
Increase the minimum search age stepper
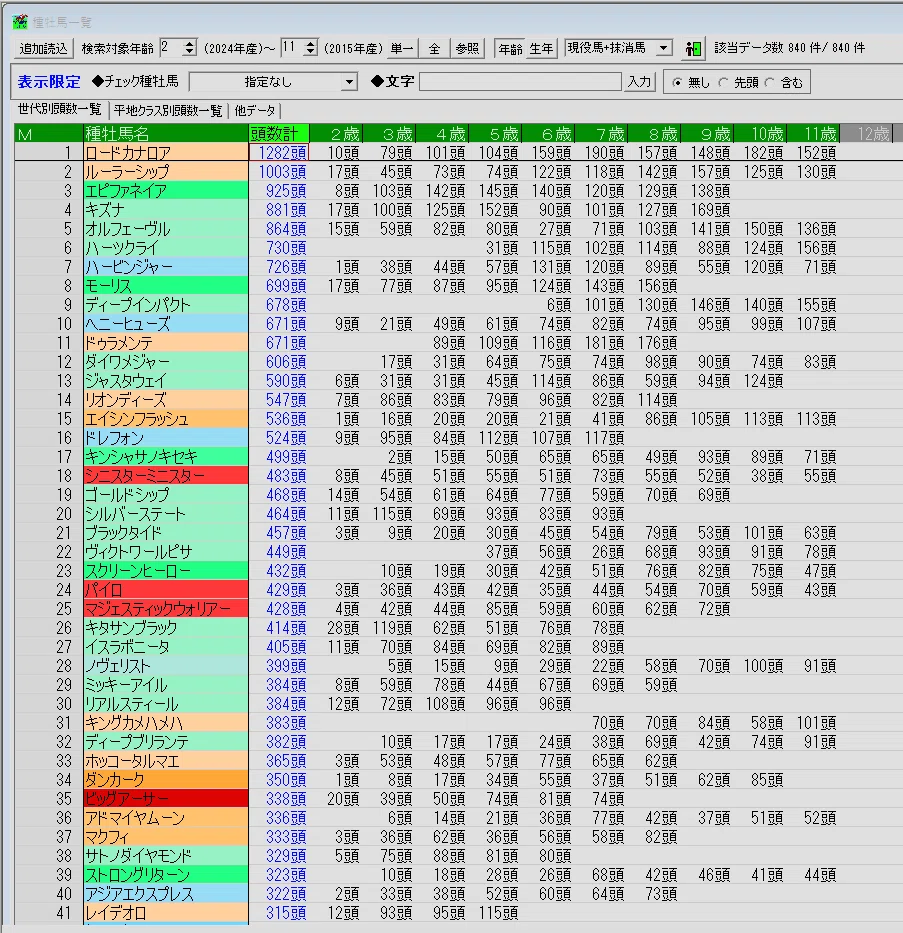190,44
